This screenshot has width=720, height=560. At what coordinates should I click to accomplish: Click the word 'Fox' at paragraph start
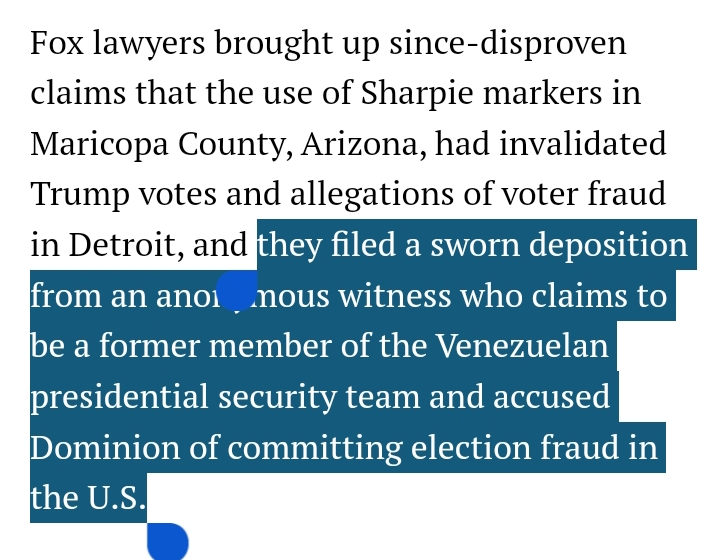[x=57, y=43]
